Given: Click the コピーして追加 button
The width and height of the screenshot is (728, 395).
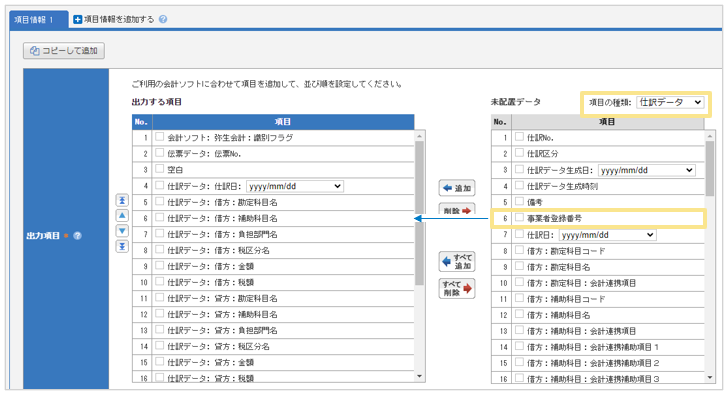Looking at the screenshot, I should coord(64,51).
